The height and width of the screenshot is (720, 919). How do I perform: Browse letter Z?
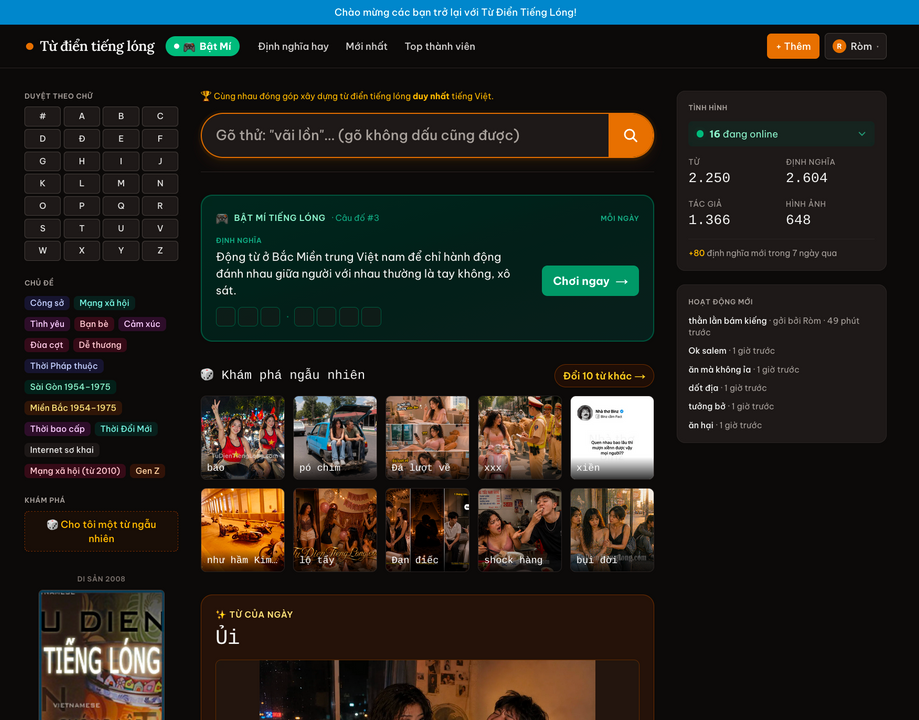[160, 250]
